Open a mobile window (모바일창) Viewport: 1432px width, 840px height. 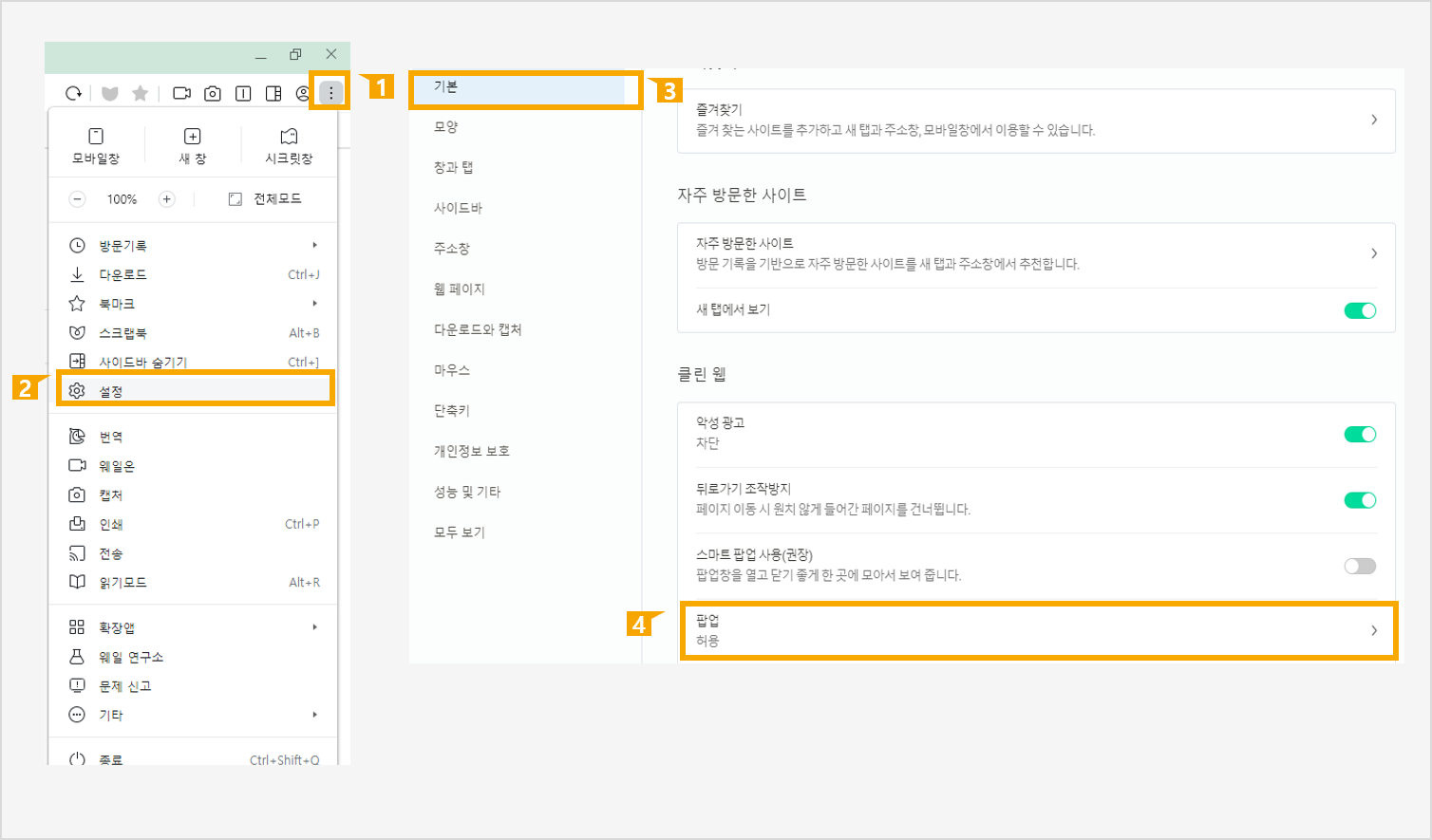[96, 146]
